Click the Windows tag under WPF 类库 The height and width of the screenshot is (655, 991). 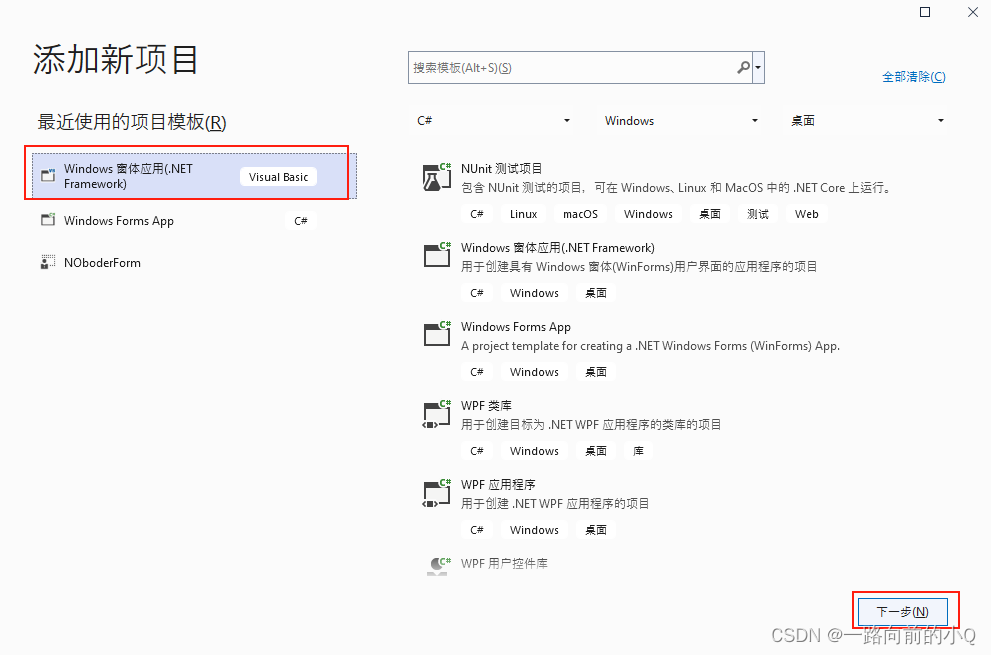click(534, 451)
